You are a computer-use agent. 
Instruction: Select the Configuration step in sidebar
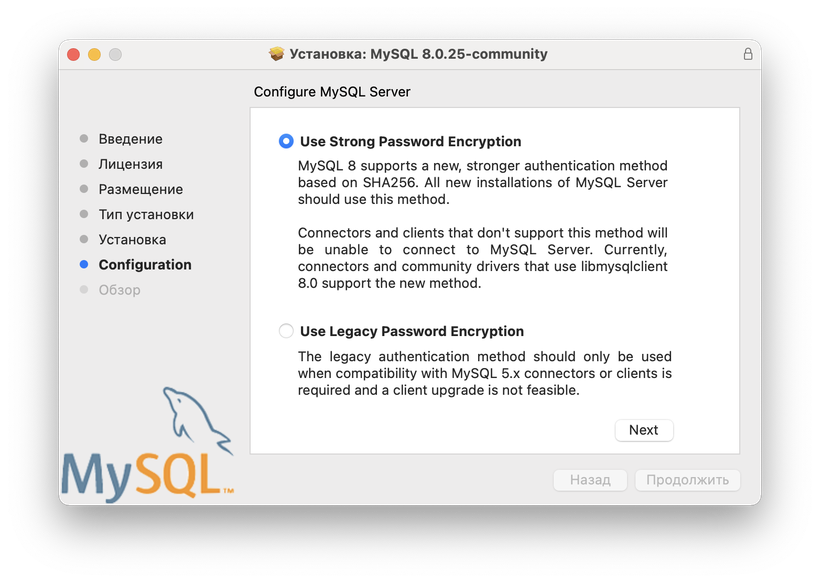[145, 265]
